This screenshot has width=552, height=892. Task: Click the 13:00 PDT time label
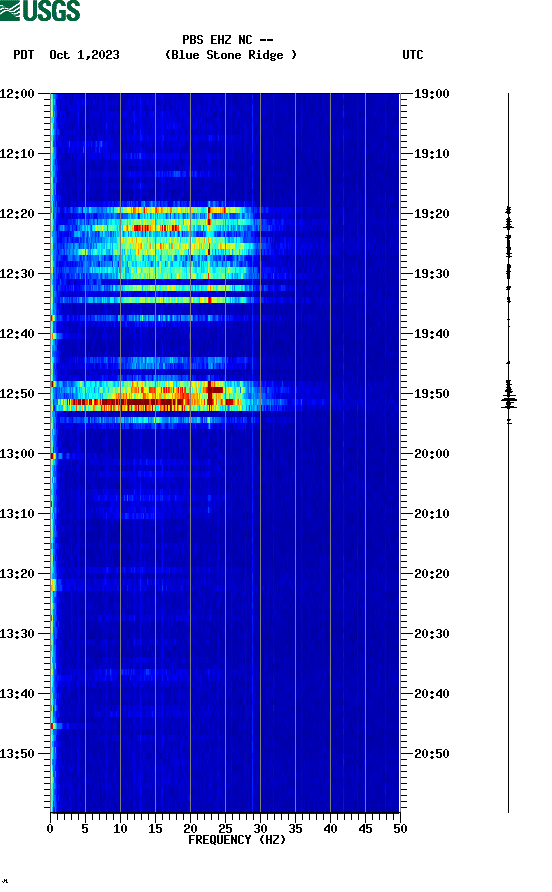pos(17,453)
